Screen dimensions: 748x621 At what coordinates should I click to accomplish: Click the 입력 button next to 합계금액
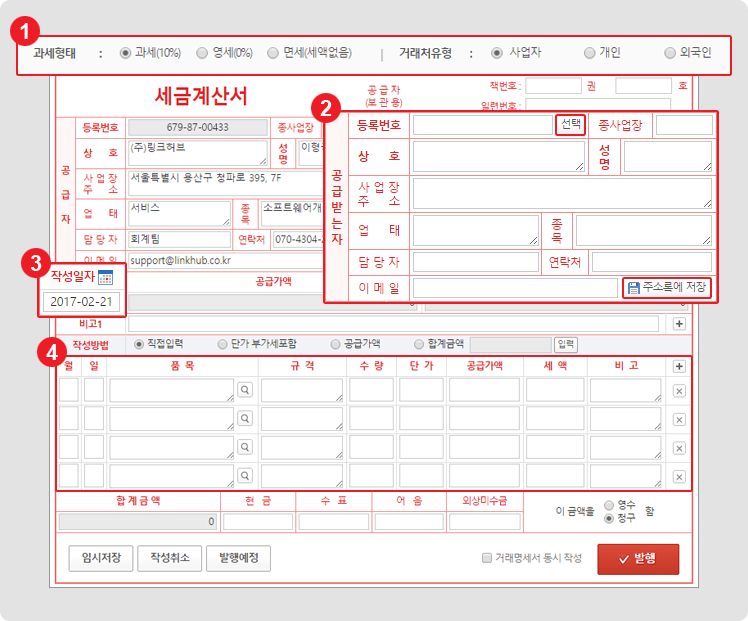coord(566,344)
